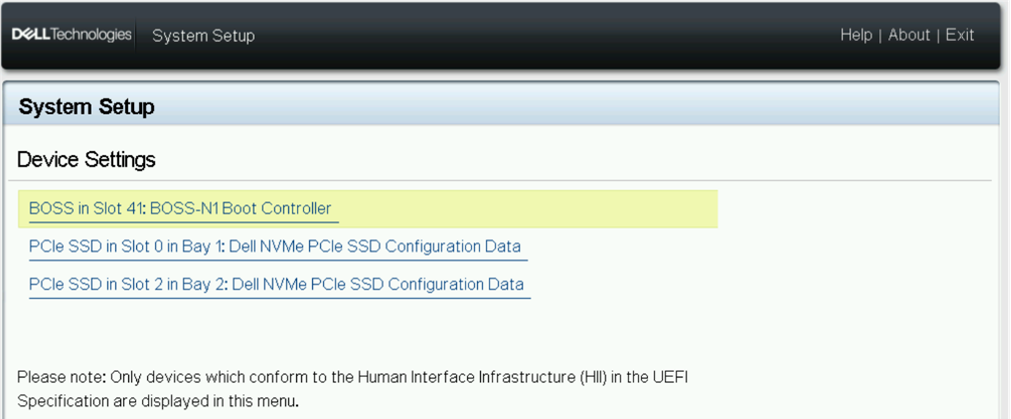Click Bay 2's Dell NVMe Configuration Data text
The height and width of the screenshot is (419, 1011).
(x=378, y=285)
